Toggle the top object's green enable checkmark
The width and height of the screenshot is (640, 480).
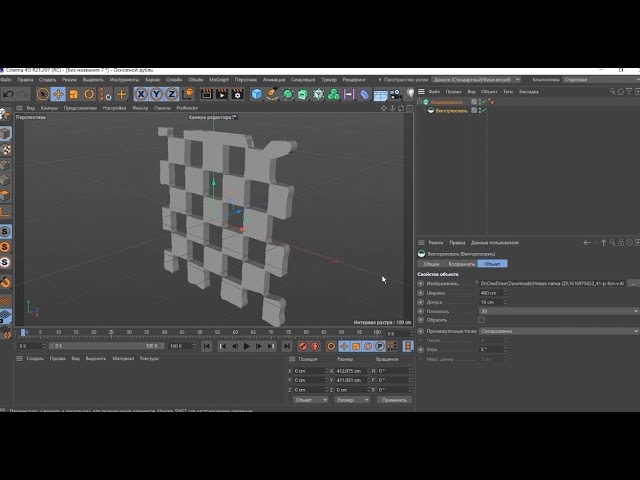[x=484, y=102]
